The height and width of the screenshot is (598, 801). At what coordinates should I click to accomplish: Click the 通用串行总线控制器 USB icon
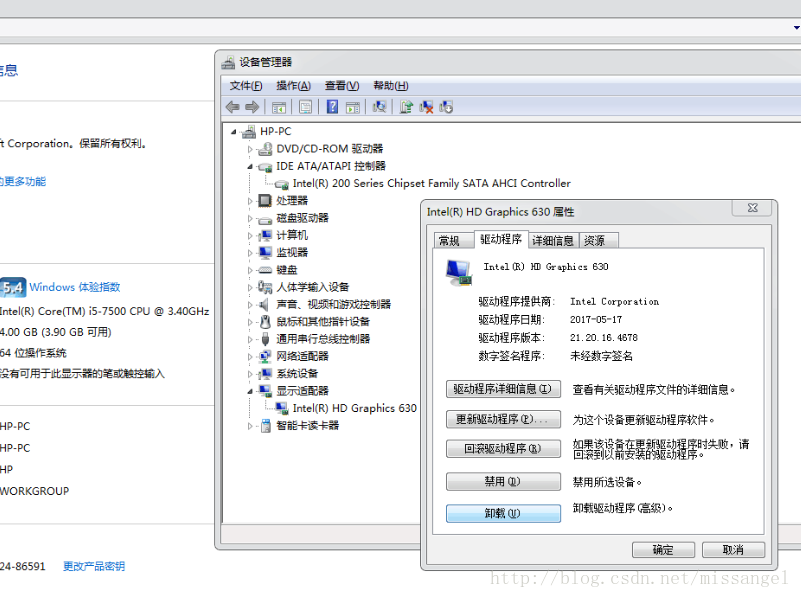tap(265, 339)
